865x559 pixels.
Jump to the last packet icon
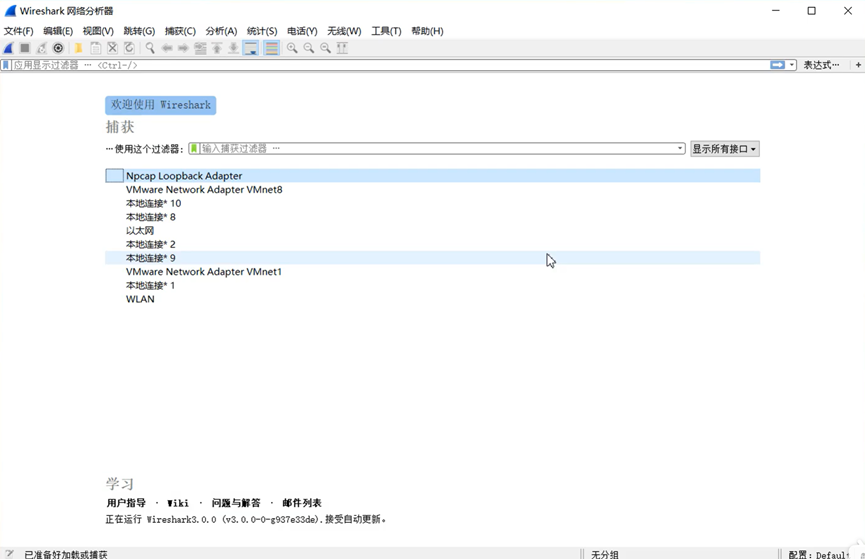233,48
